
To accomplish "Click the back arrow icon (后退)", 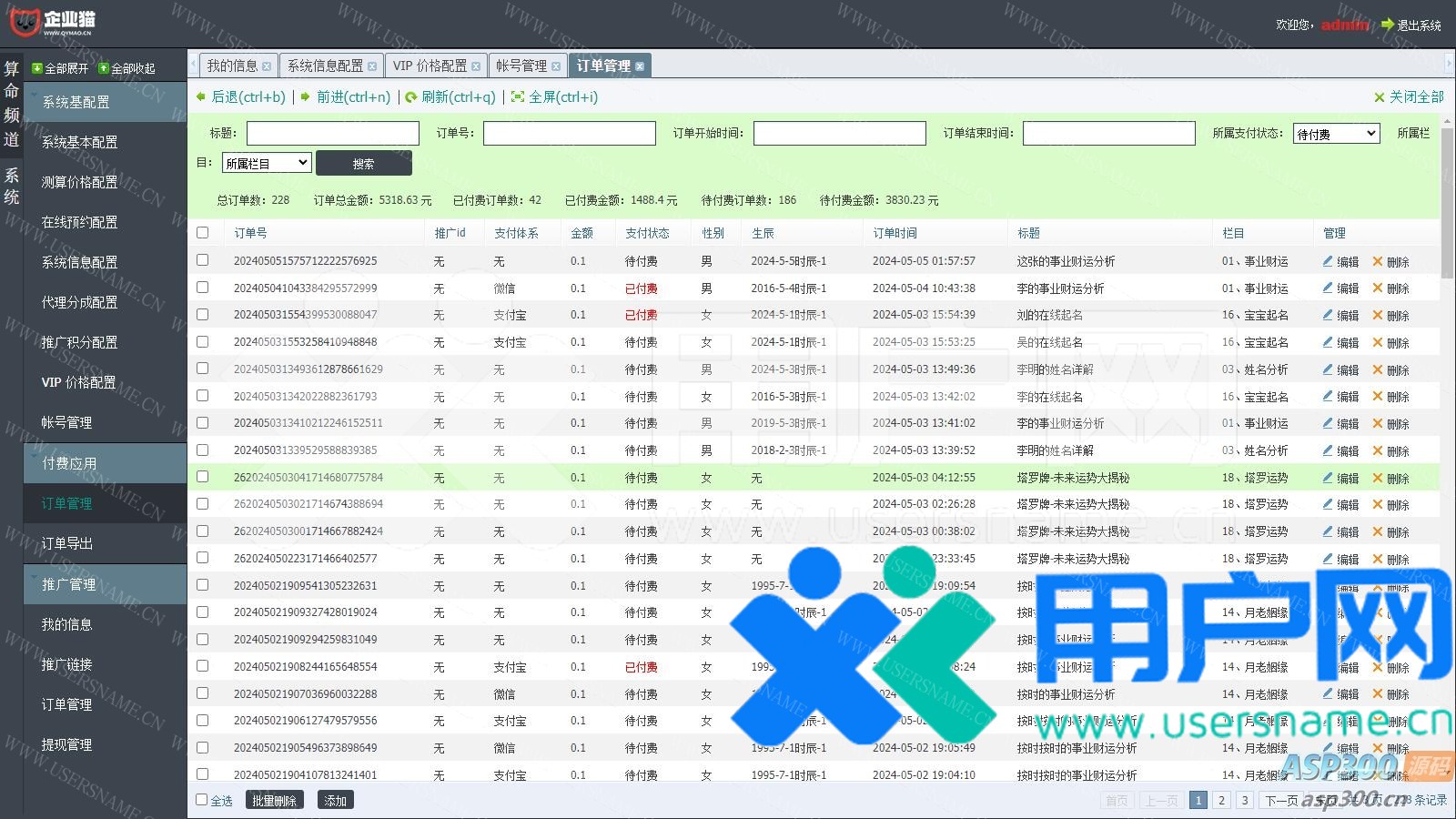I will click(x=201, y=96).
